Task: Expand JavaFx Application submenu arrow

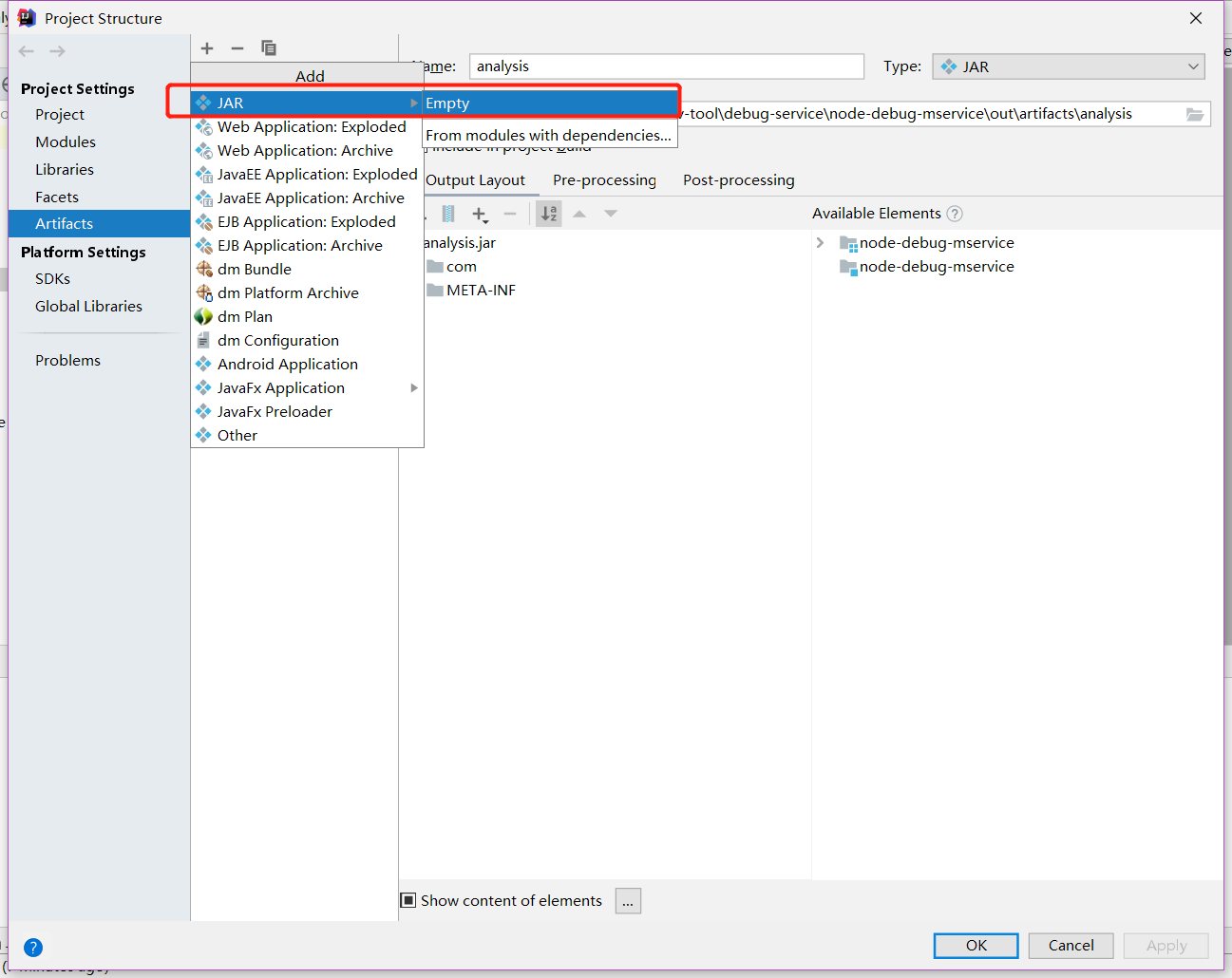Action: point(414,387)
